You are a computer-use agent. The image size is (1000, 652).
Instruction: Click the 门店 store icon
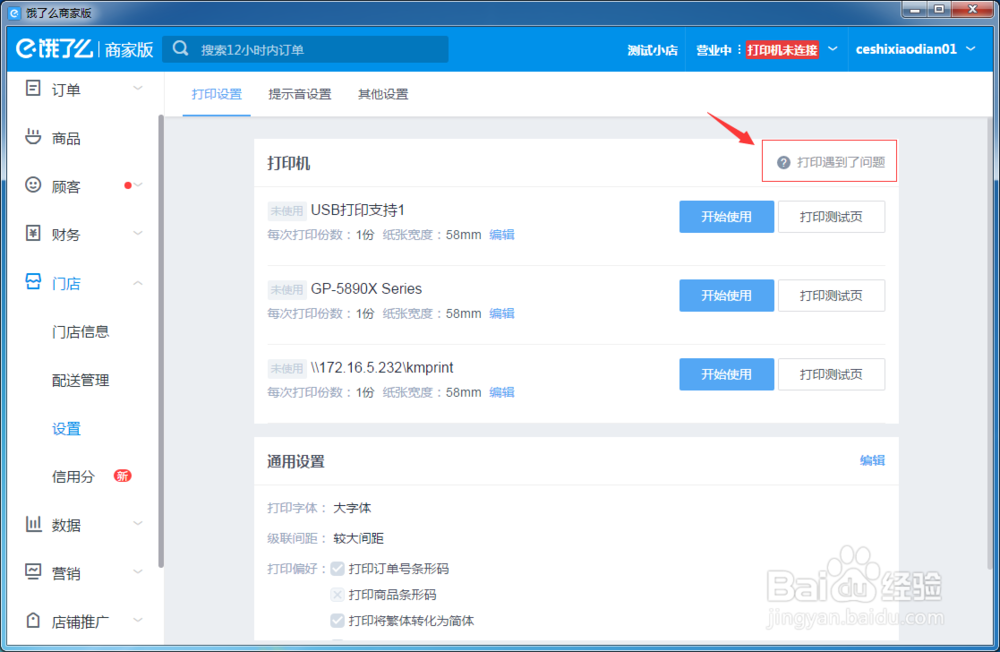[33, 281]
